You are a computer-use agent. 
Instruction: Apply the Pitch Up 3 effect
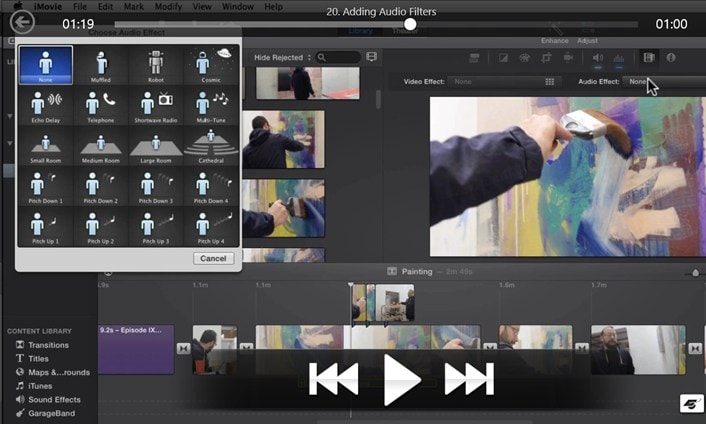pyautogui.click(x=156, y=227)
